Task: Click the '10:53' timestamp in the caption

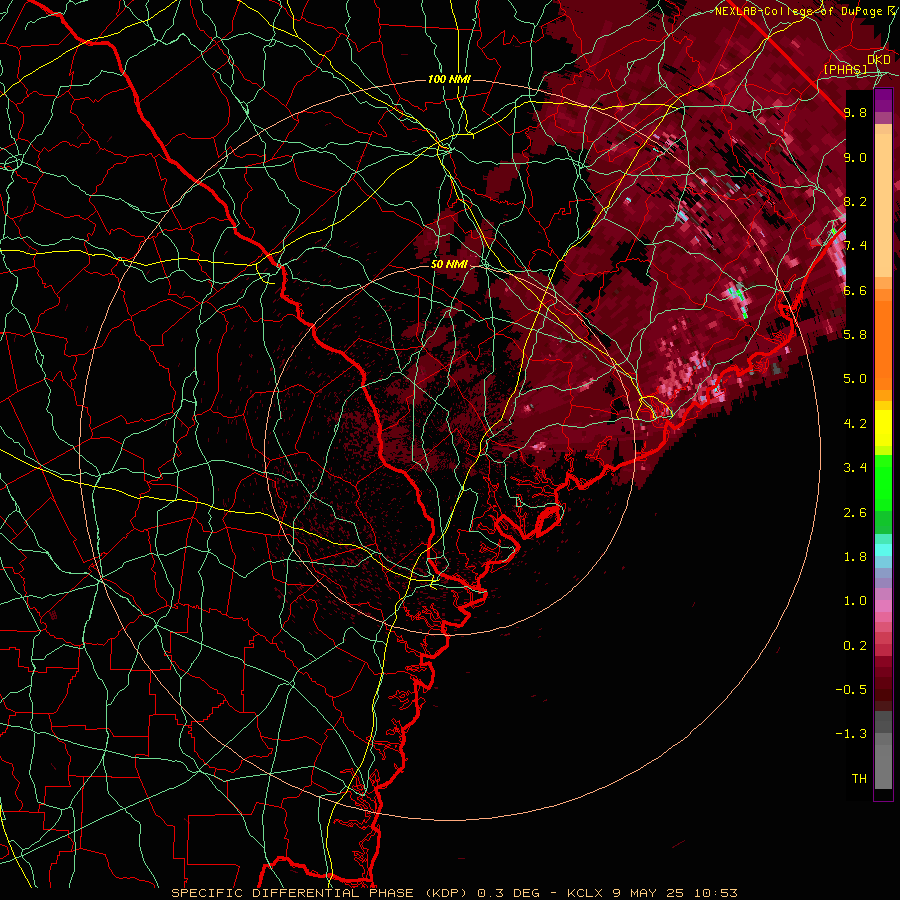Action: click(x=716, y=893)
